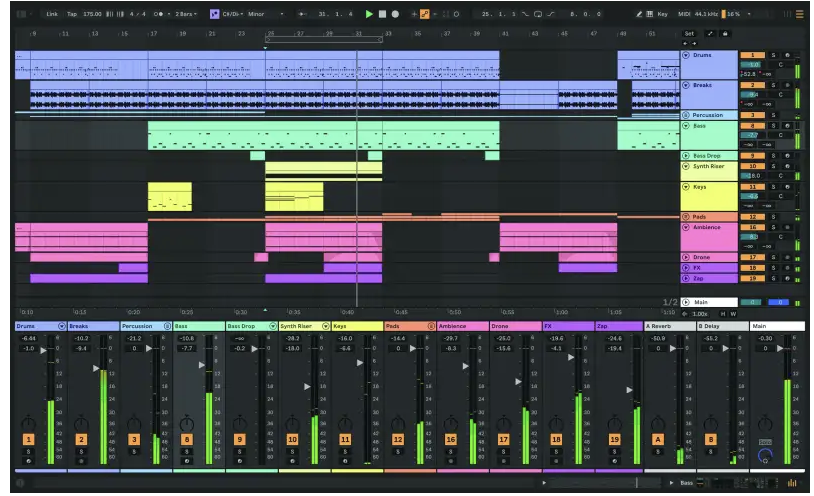Screen dimensions: 814x496
Task: Collapse the Drums track in Arrangement
Action: pos(686,55)
